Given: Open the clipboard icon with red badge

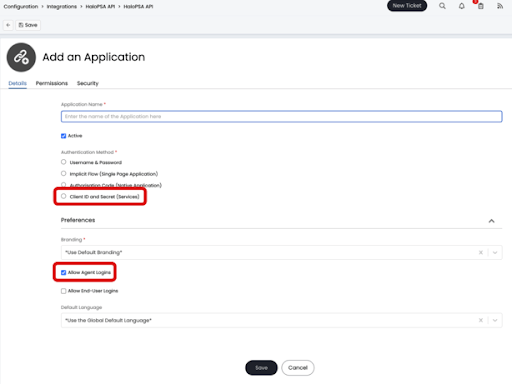Looking at the screenshot, I should pyautogui.click(x=480, y=6).
